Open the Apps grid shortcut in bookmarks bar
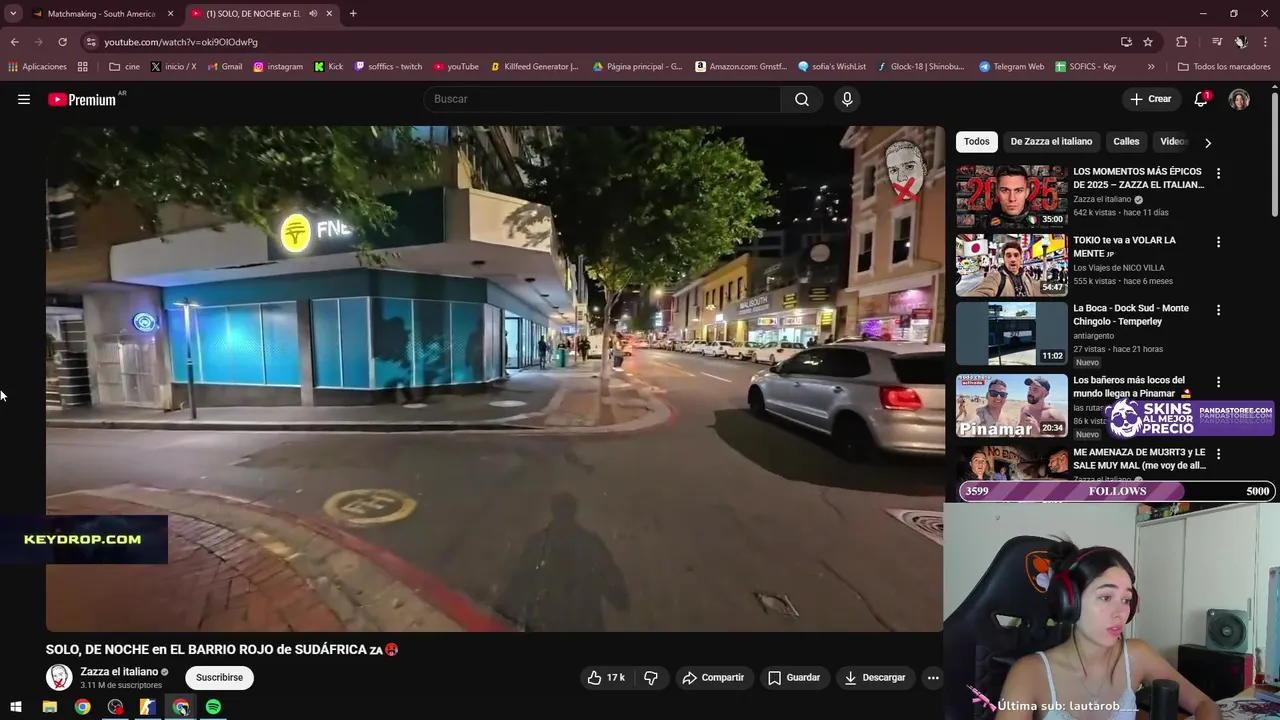The image size is (1280, 720). tap(82, 67)
